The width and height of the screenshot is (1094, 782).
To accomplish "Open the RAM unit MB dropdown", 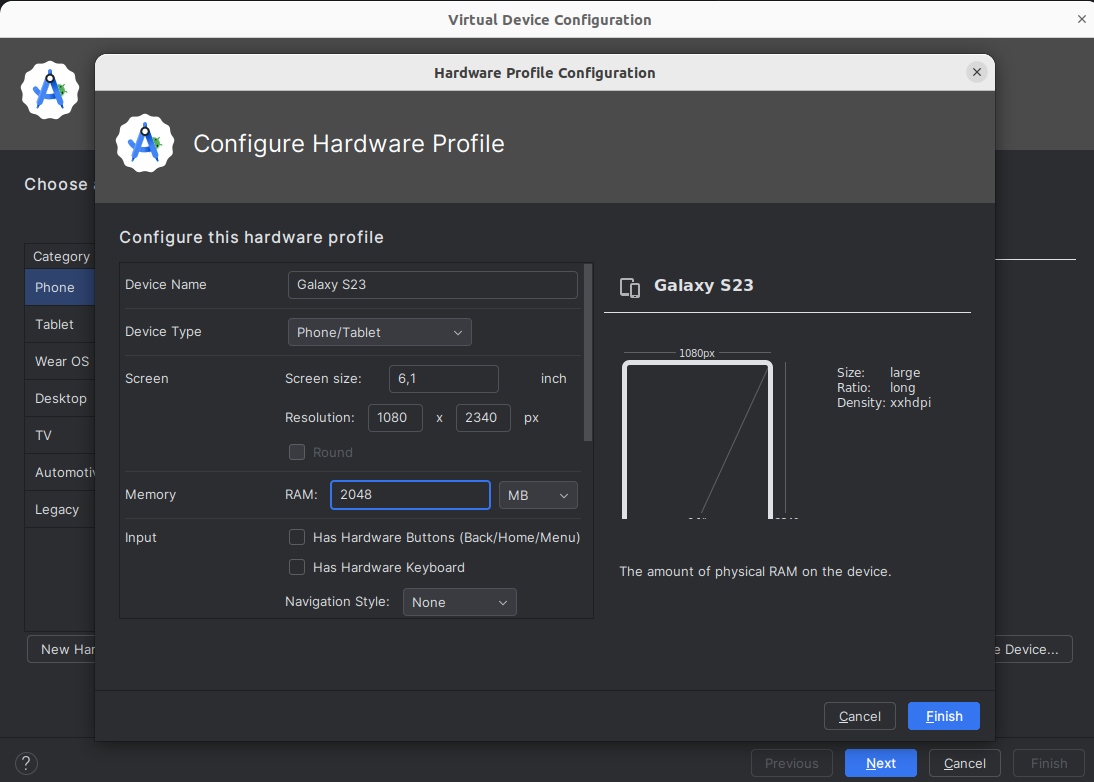I will [538, 495].
